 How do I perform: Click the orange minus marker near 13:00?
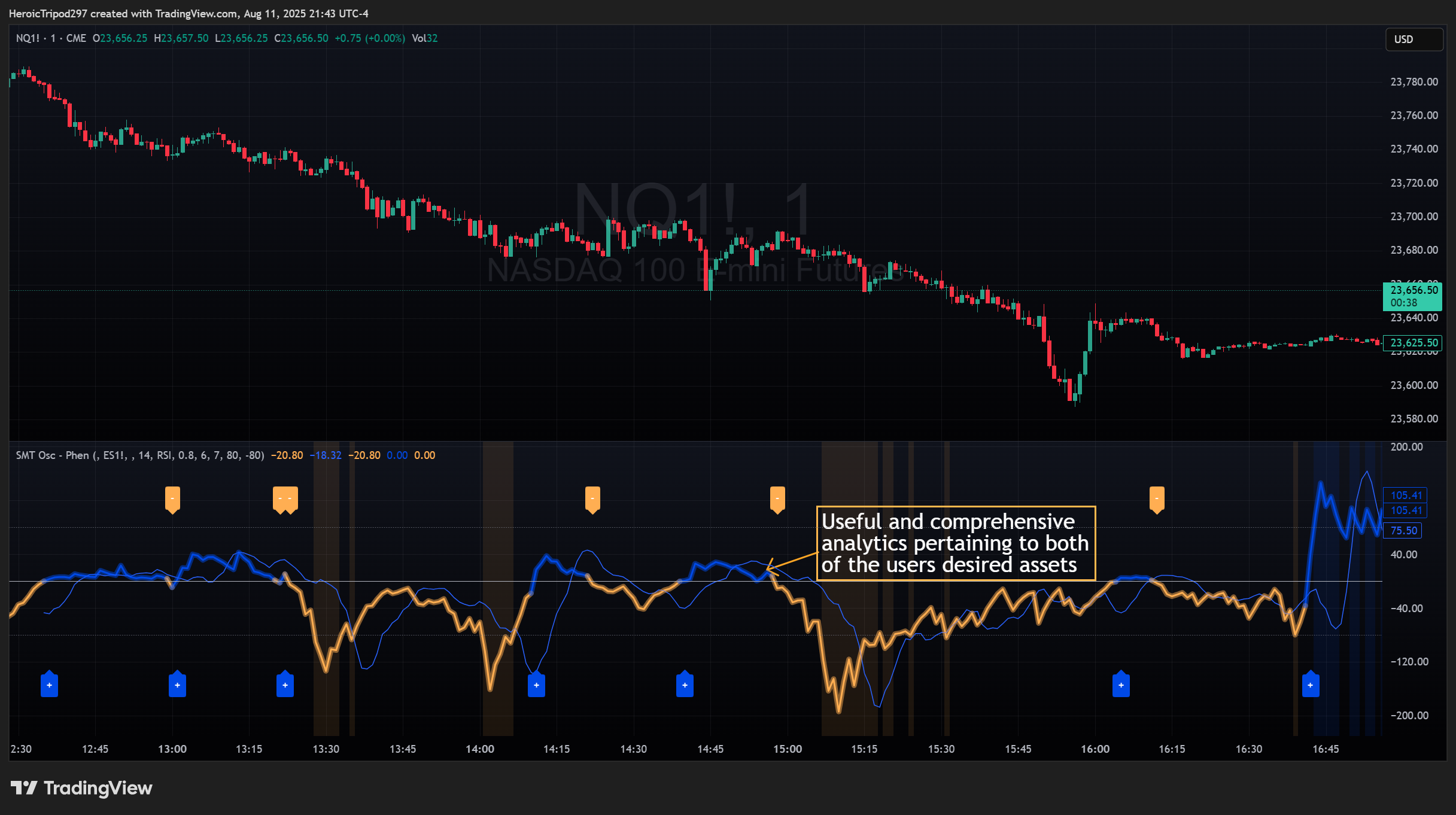[172, 500]
